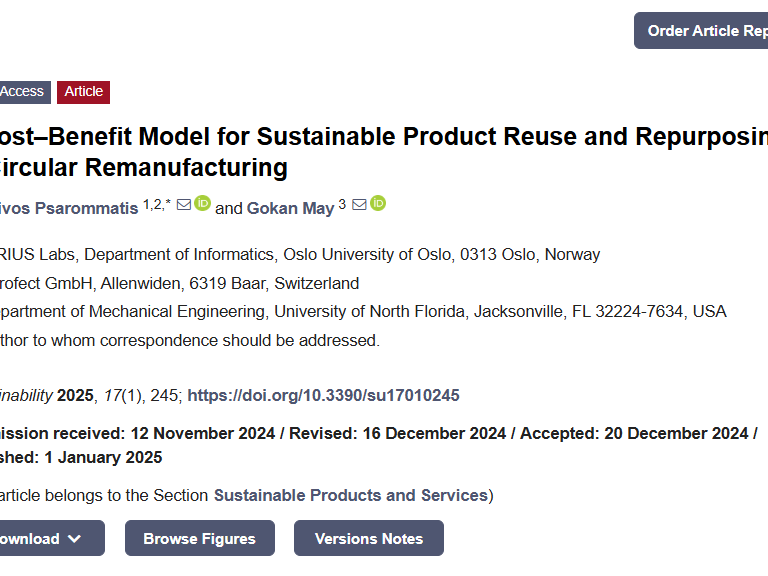Screen dimensions: 768x576
Task: Click the Accepted: 20 December 2024 date
Action: 634,433
